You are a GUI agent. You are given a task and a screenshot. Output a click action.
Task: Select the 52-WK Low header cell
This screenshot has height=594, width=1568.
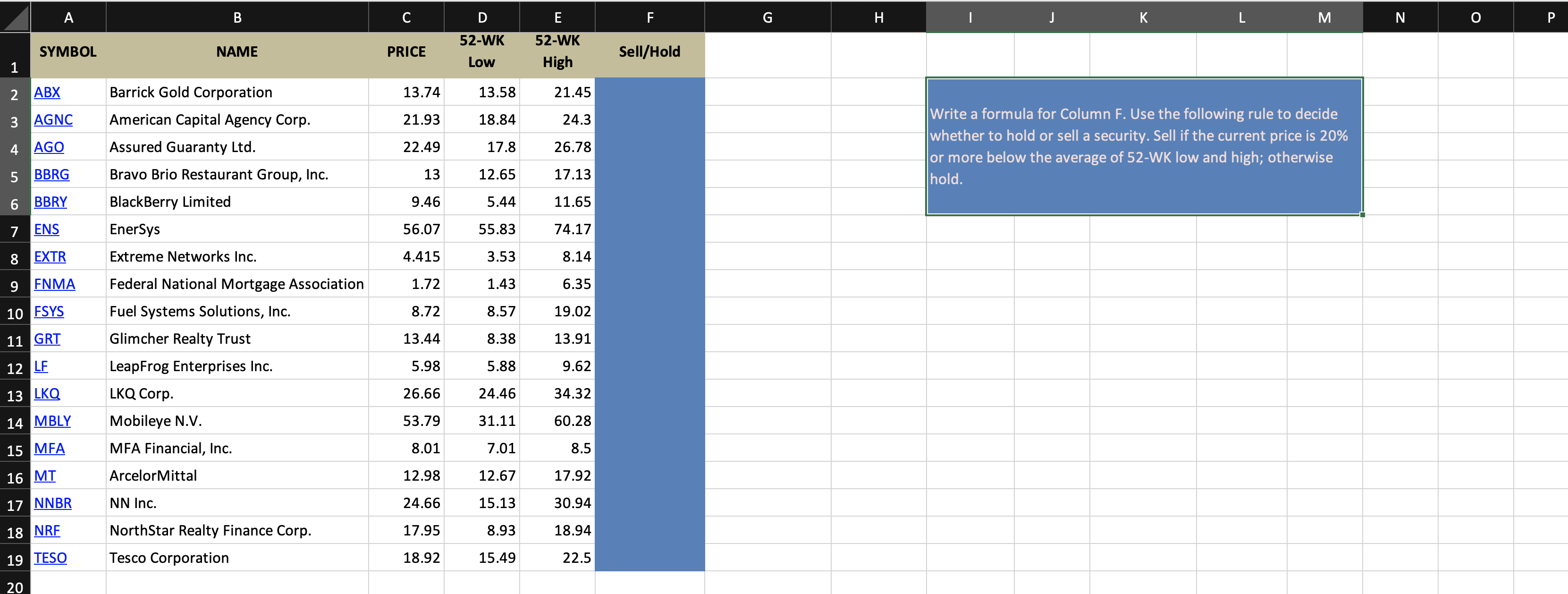coord(481,55)
